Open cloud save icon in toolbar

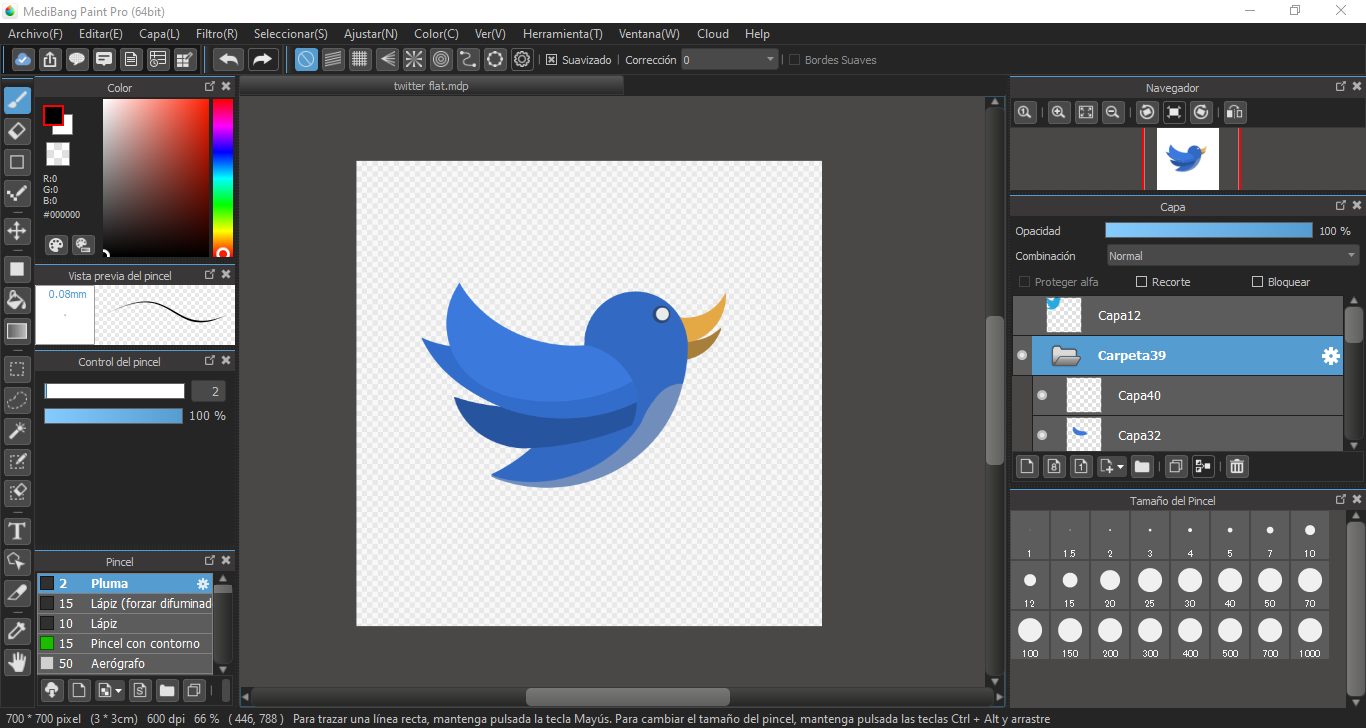click(22, 59)
